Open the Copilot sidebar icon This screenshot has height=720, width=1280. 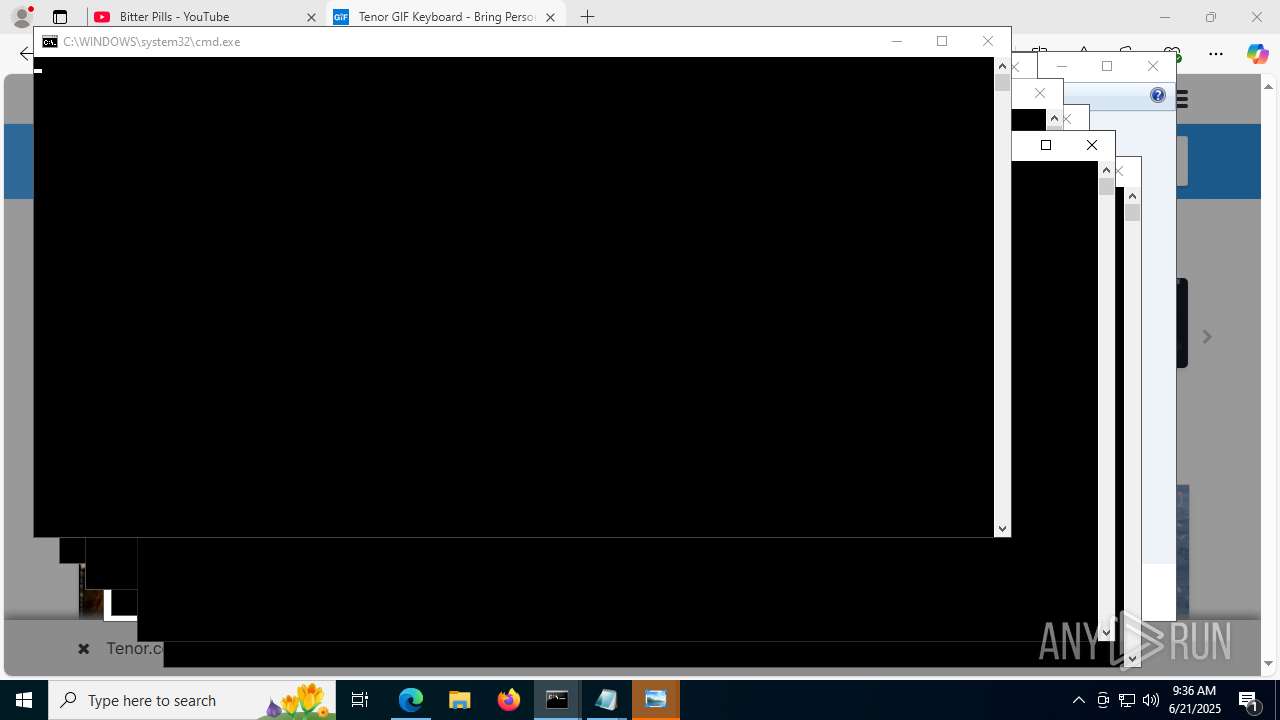(x=1257, y=54)
